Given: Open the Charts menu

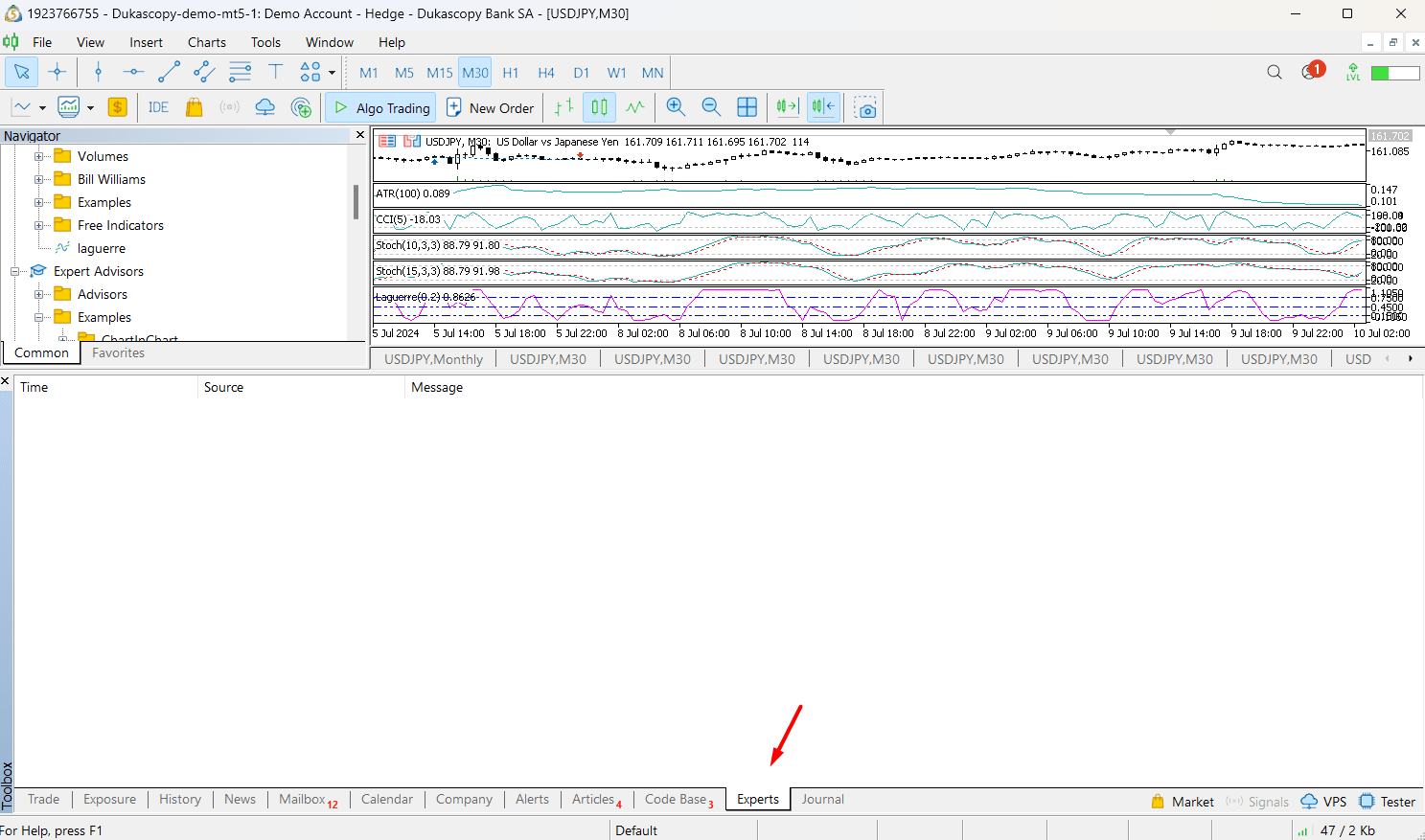Looking at the screenshot, I should point(207,42).
